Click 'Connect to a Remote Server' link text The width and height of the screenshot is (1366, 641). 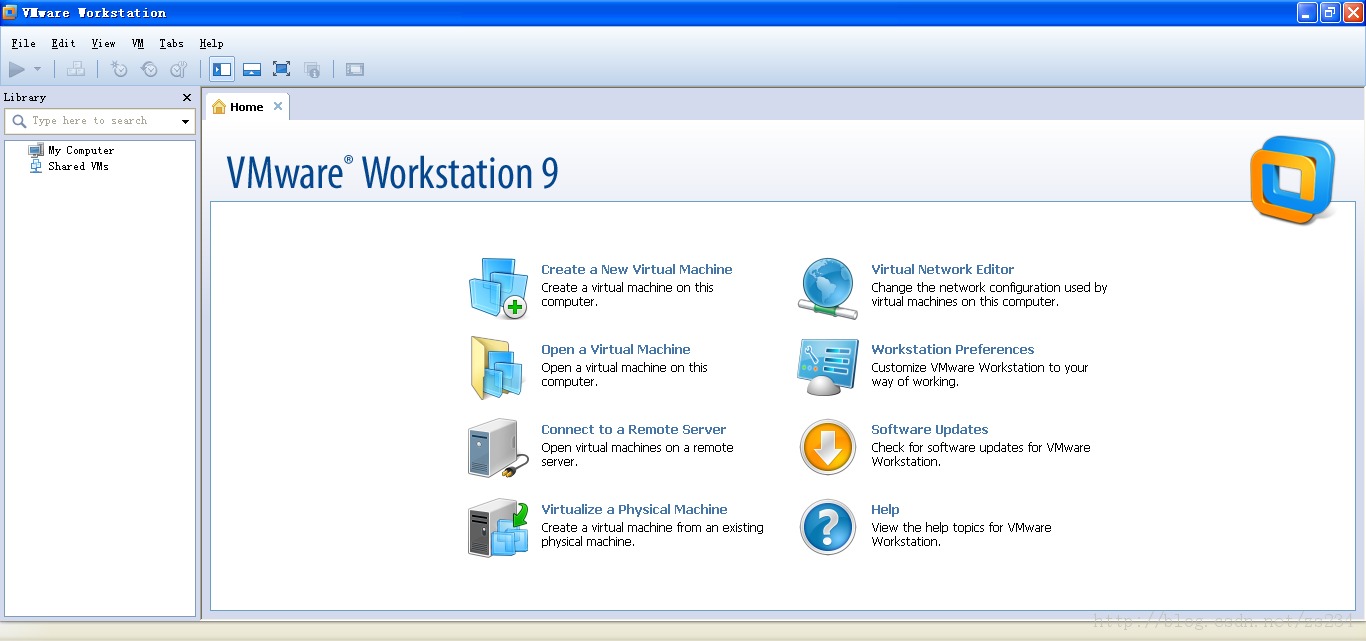point(634,430)
